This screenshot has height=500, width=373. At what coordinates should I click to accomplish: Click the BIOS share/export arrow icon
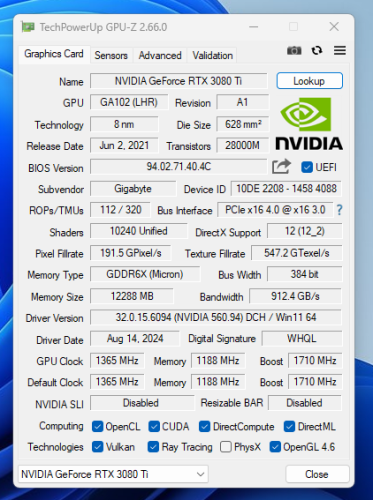pyautogui.click(x=281, y=167)
